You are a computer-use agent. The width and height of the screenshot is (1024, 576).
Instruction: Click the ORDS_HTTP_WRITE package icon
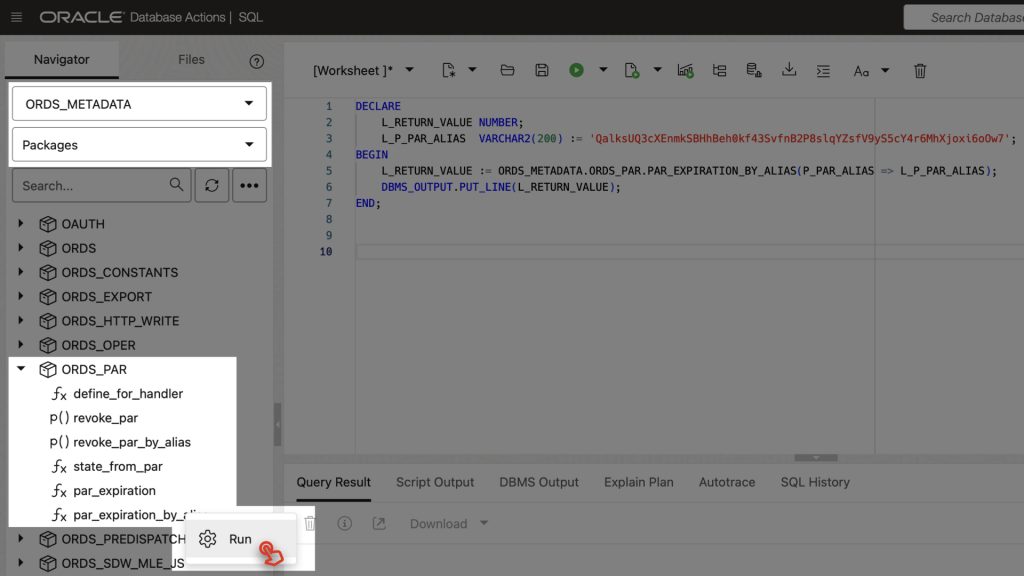[48, 321]
